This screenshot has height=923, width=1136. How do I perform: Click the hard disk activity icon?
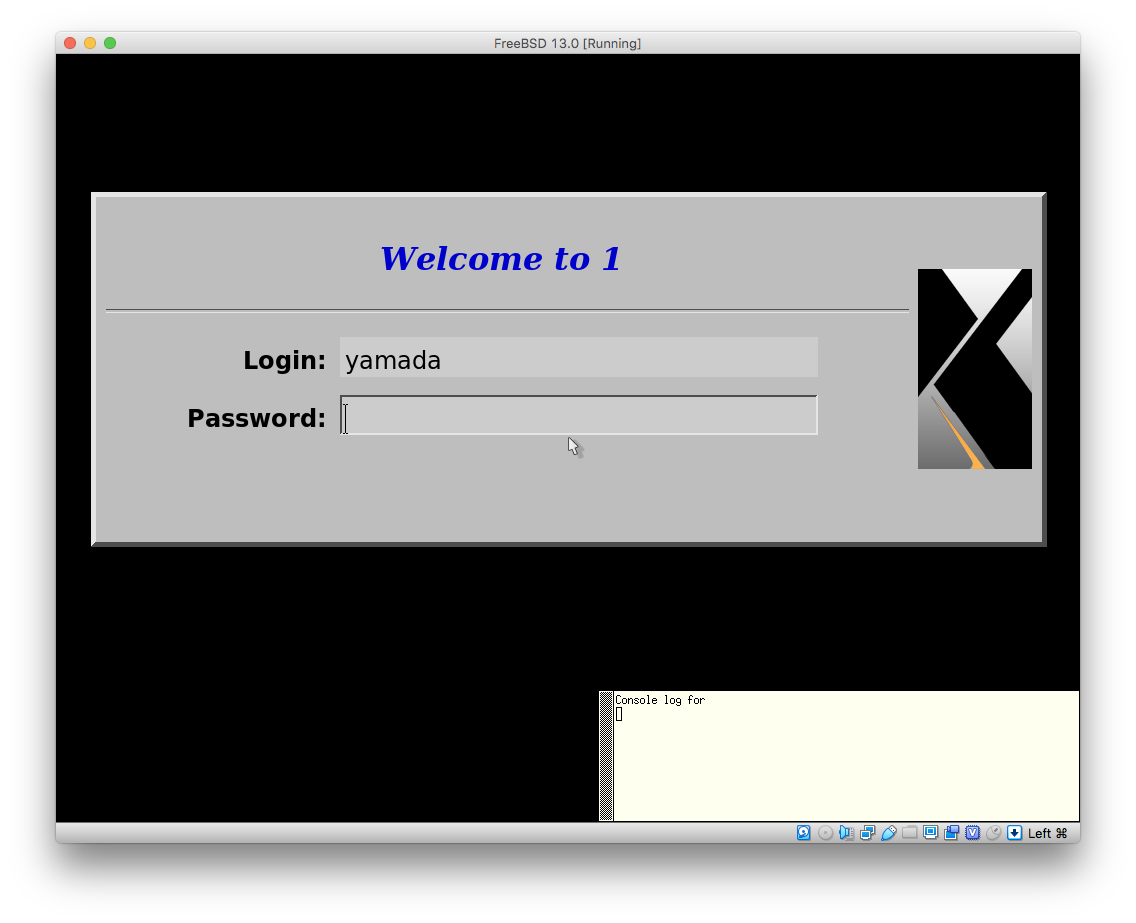click(x=804, y=833)
